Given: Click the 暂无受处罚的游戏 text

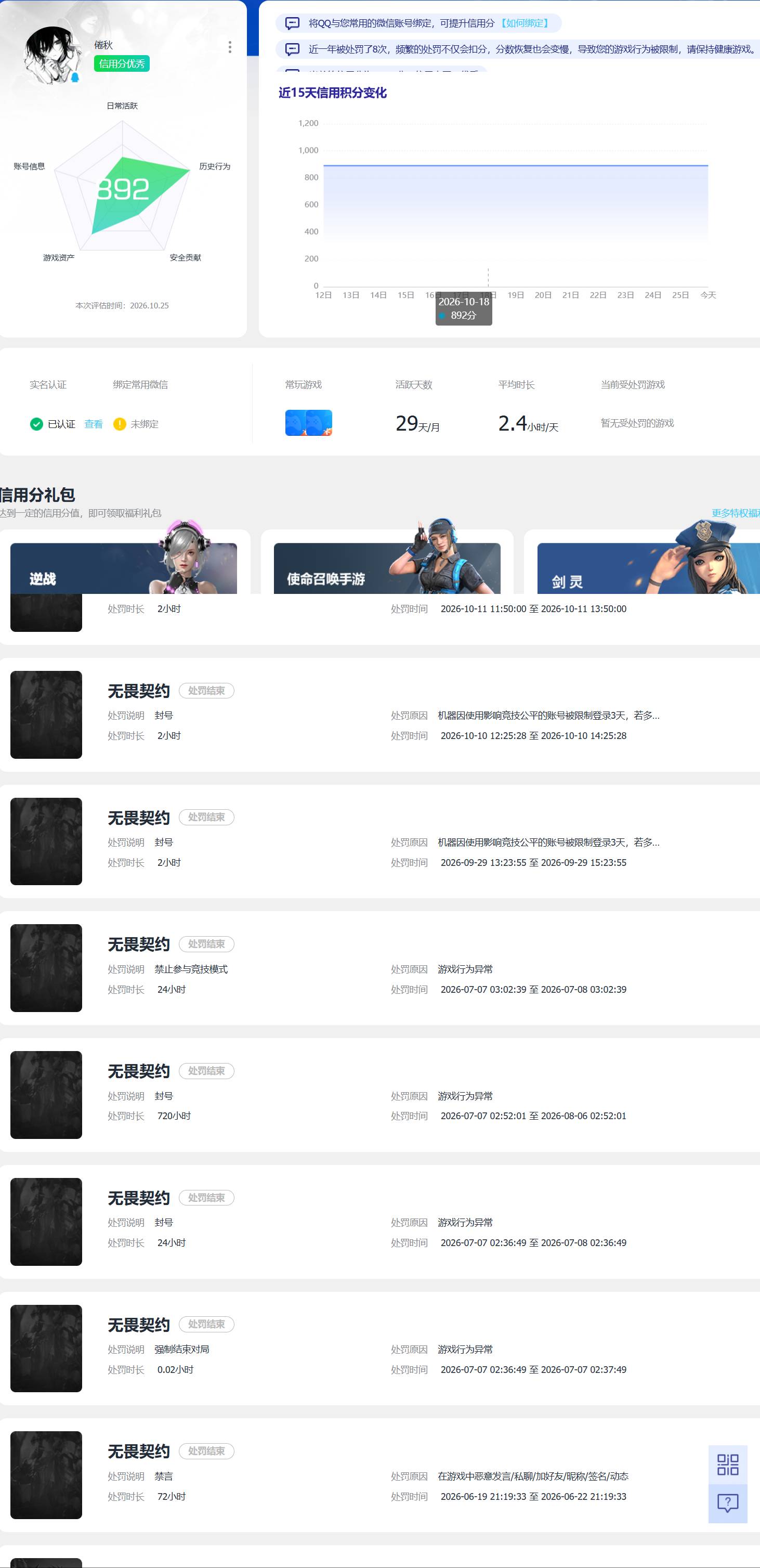Looking at the screenshot, I should click(x=637, y=423).
